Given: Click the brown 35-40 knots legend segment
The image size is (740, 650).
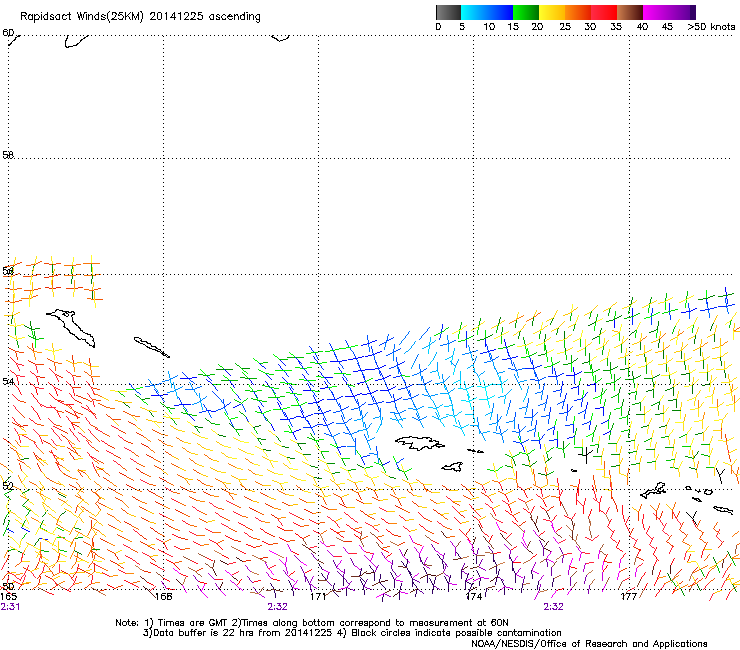Looking at the screenshot, I should pyautogui.click(x=630, y=12).
